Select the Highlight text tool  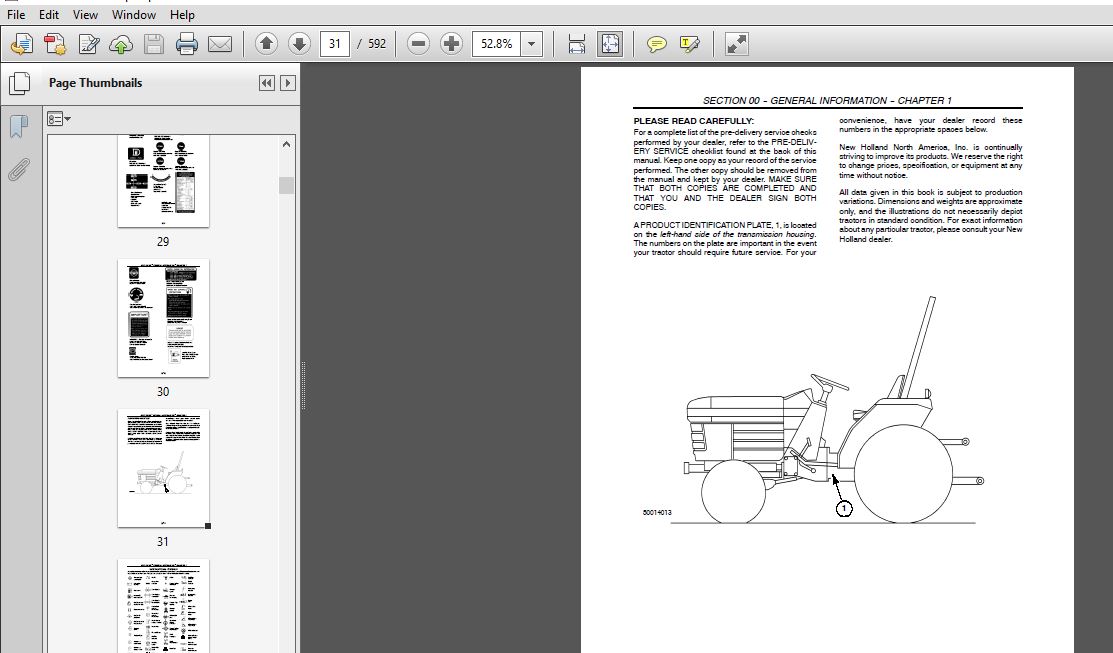(689, 44)
